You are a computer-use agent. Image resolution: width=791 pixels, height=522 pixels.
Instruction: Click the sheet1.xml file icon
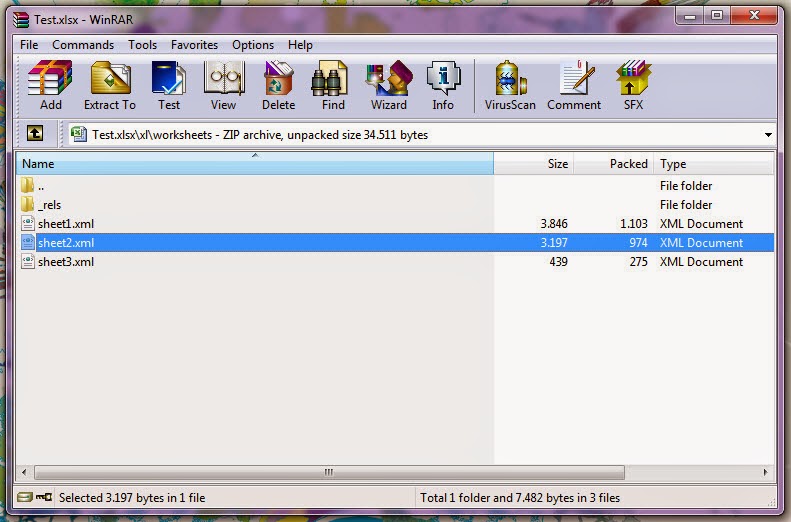[28, 223]
